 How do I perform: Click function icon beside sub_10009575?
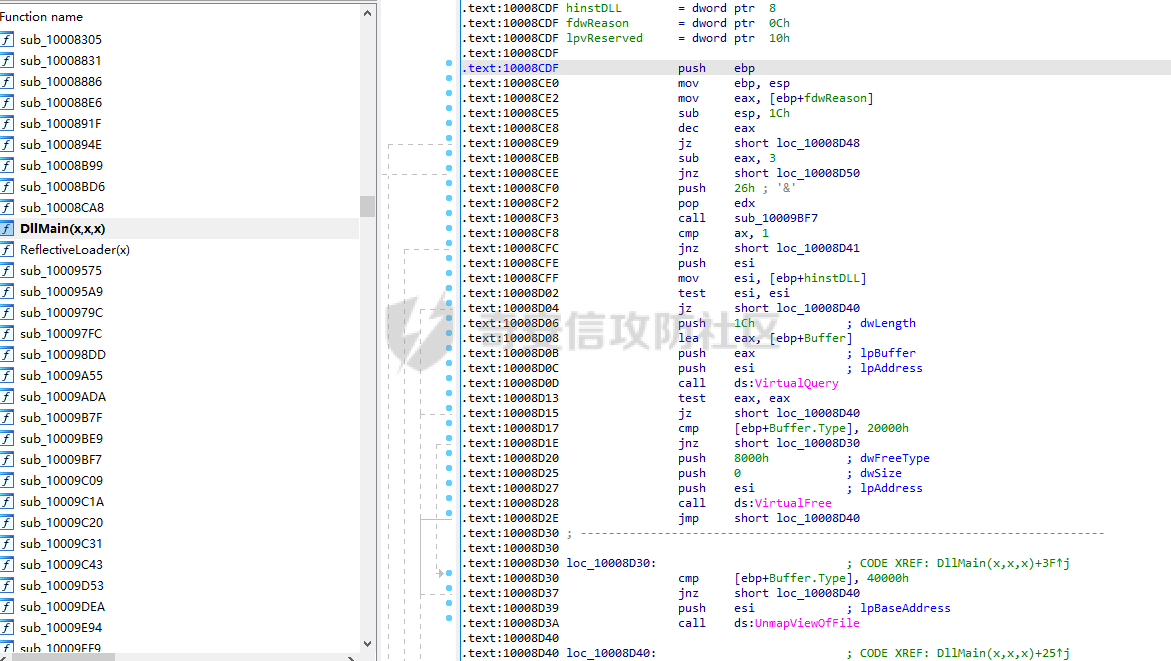click(7, 271)
